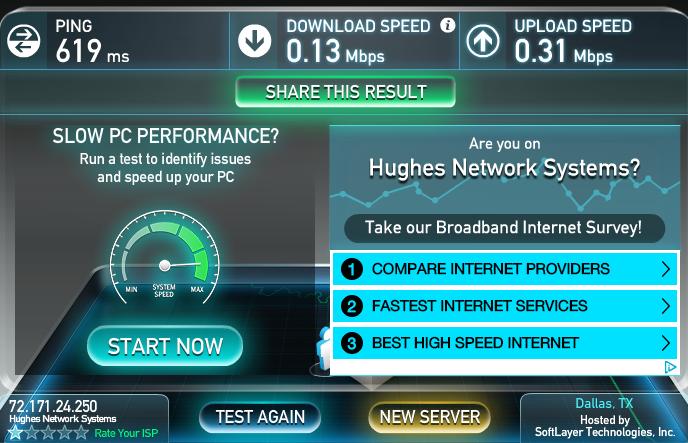Click the ping arrows icon
Viewport: 688px width, 443px height.
(x=24, y=41)
